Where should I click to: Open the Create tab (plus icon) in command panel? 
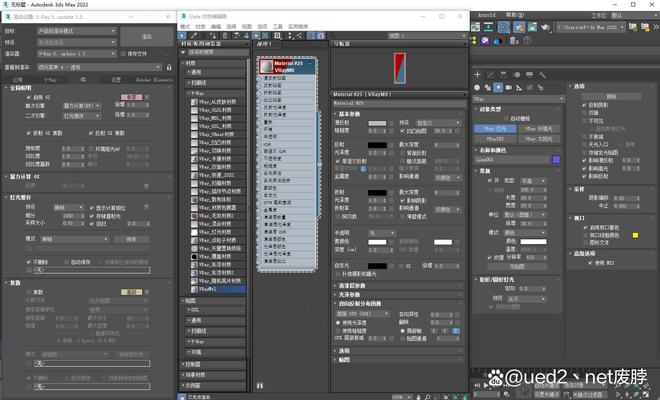pos(477,75)
